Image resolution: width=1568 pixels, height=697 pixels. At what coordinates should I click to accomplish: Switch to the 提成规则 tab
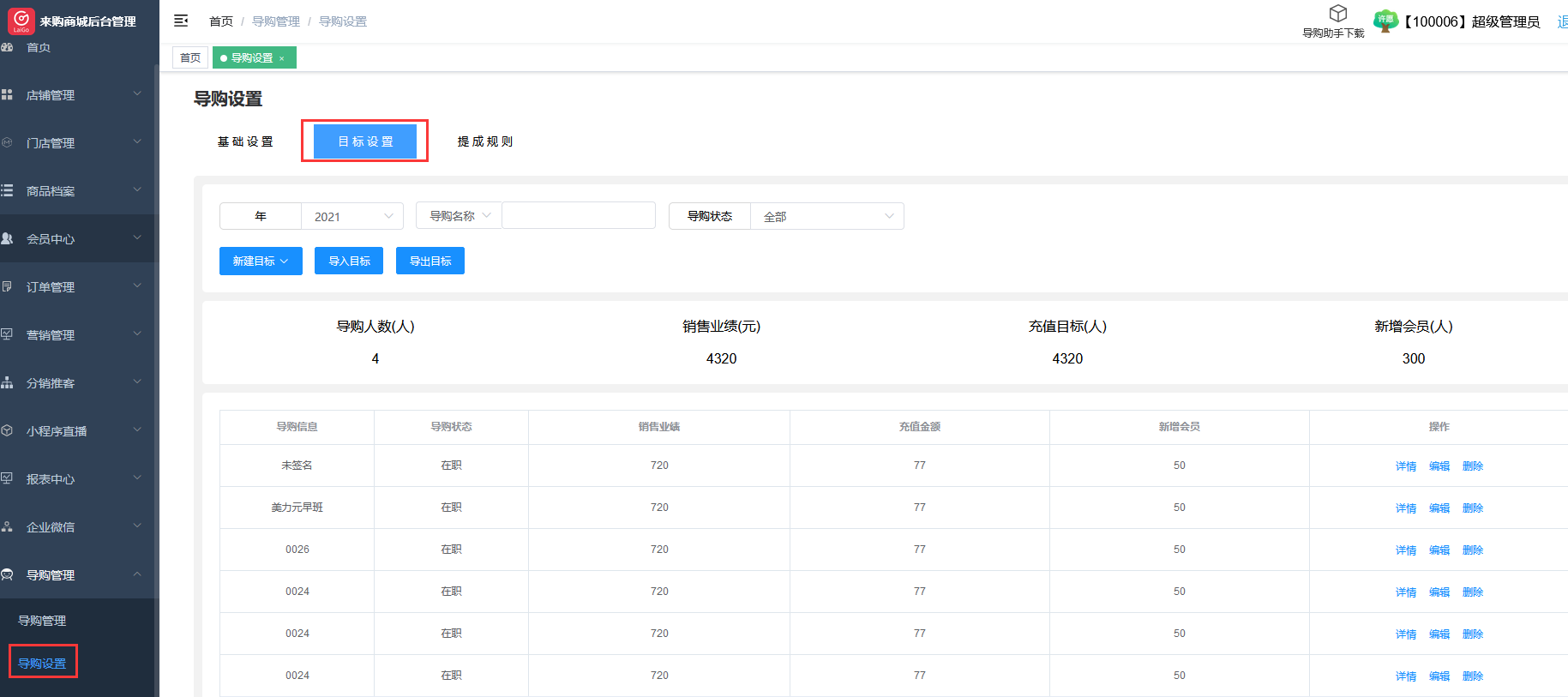485,141
